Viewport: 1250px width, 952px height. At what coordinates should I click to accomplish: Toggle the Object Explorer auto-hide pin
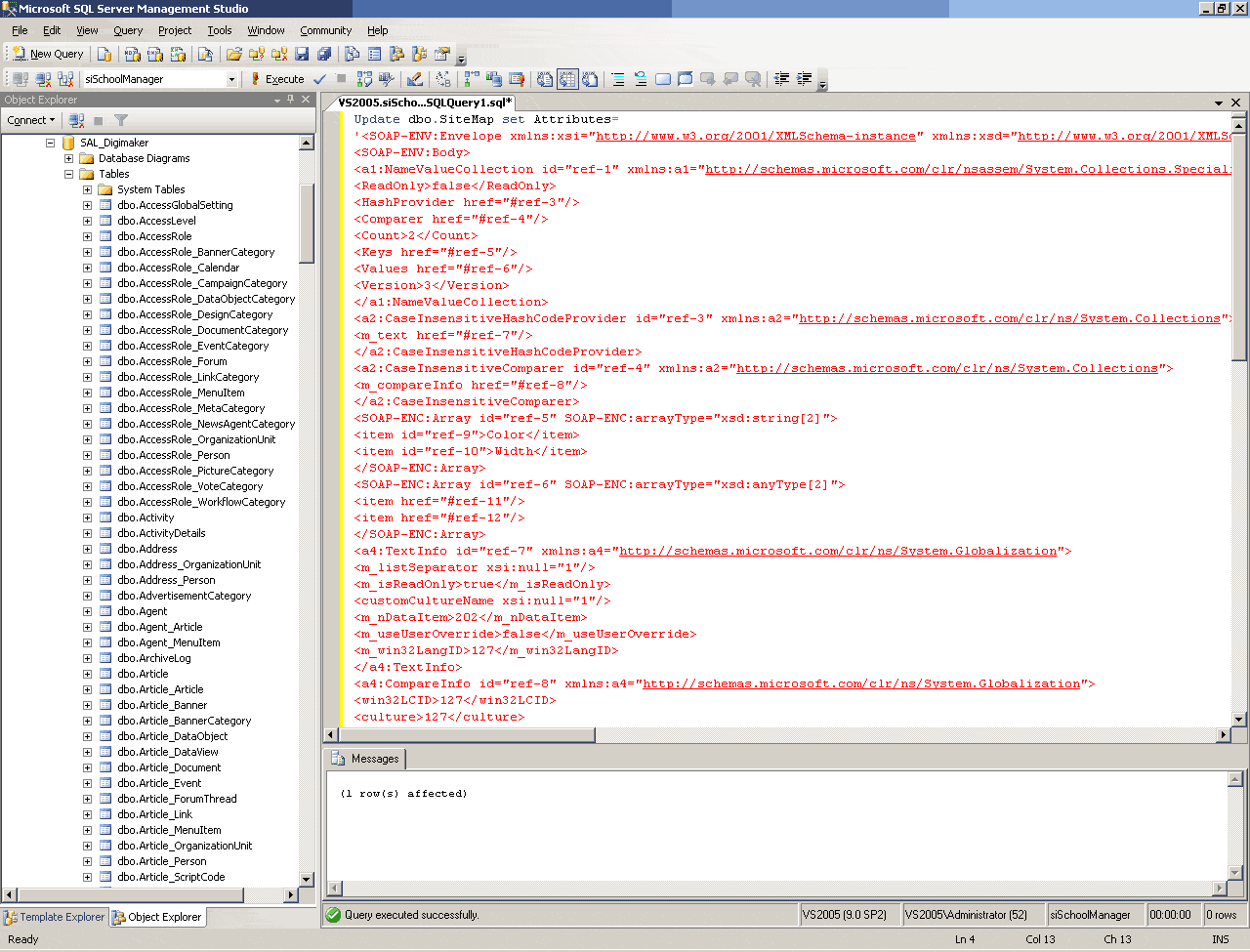pyautogui.click(x=291, y=100)
